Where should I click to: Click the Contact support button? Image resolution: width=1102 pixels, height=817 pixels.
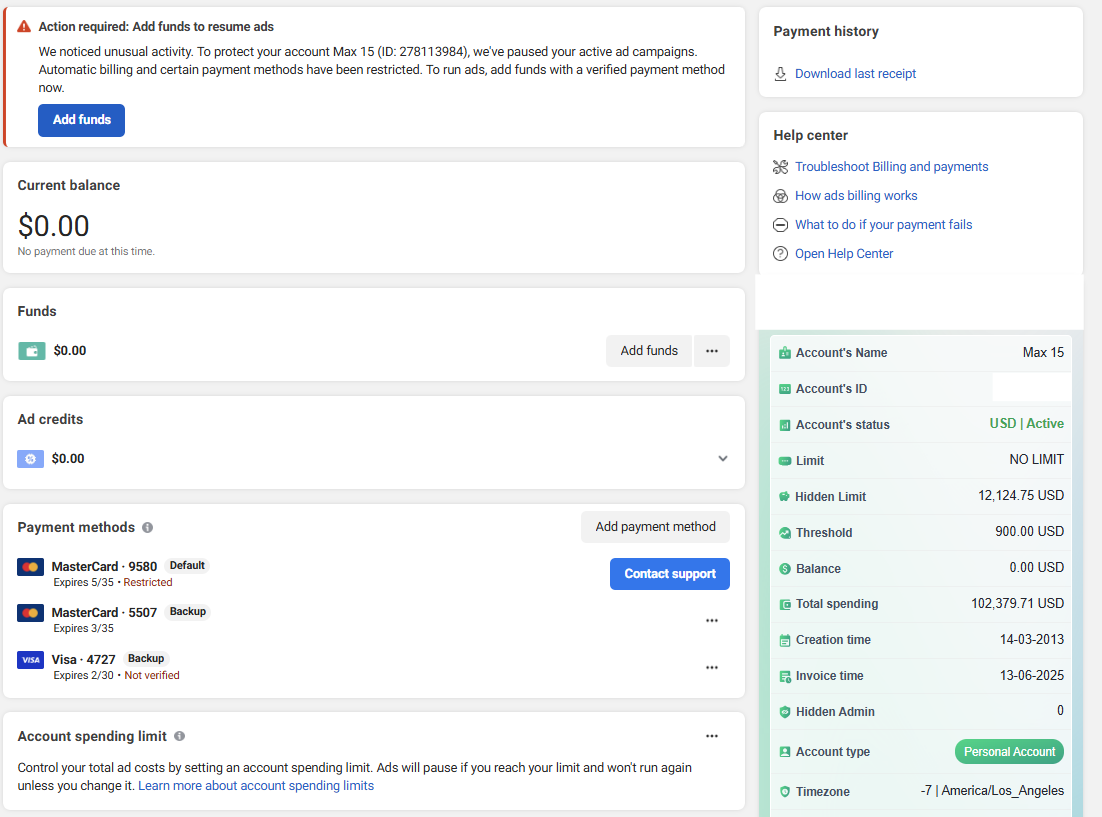tap(670, 574)
